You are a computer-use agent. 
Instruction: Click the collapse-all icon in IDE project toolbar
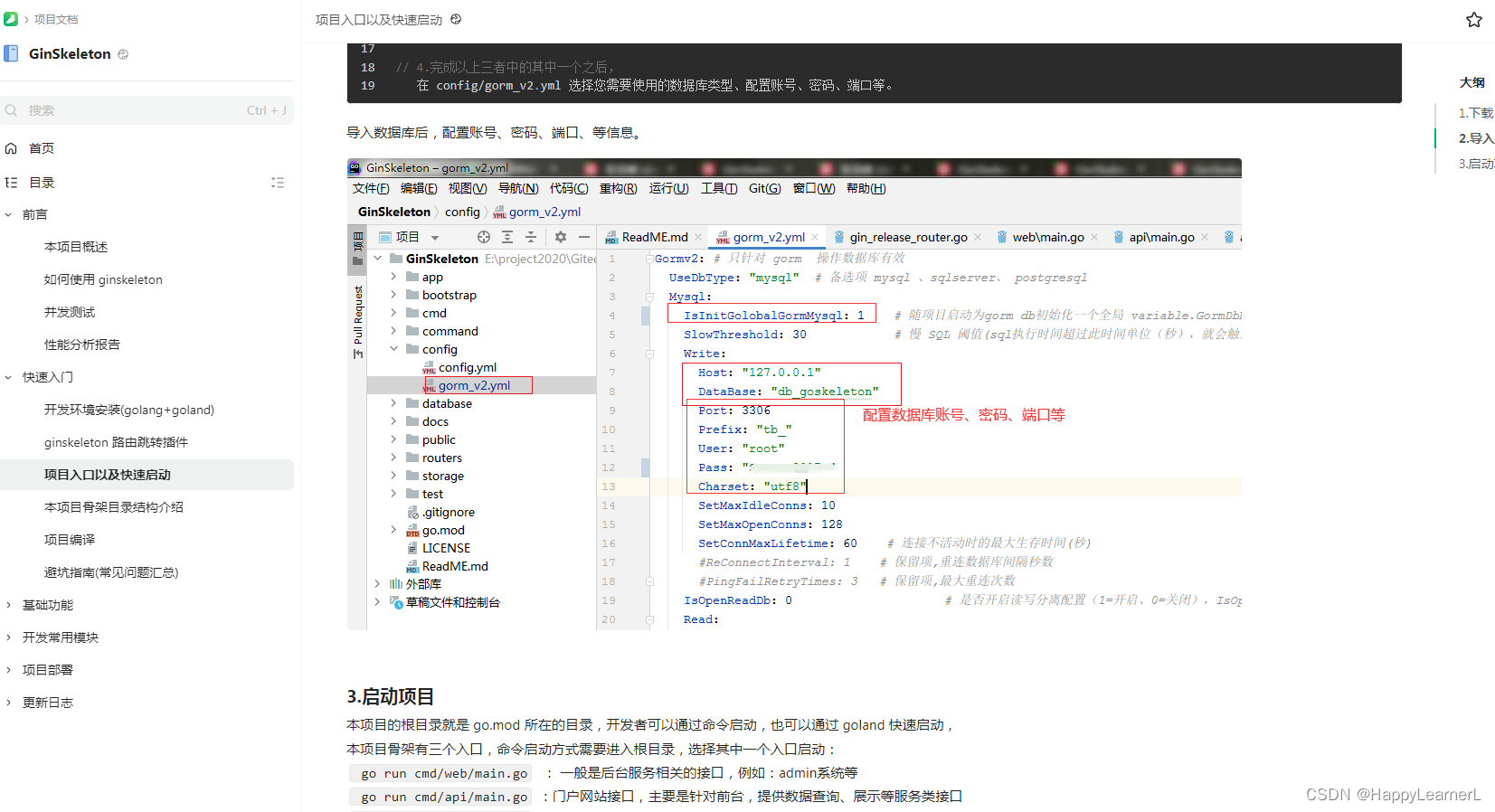(x=531, y=237)
